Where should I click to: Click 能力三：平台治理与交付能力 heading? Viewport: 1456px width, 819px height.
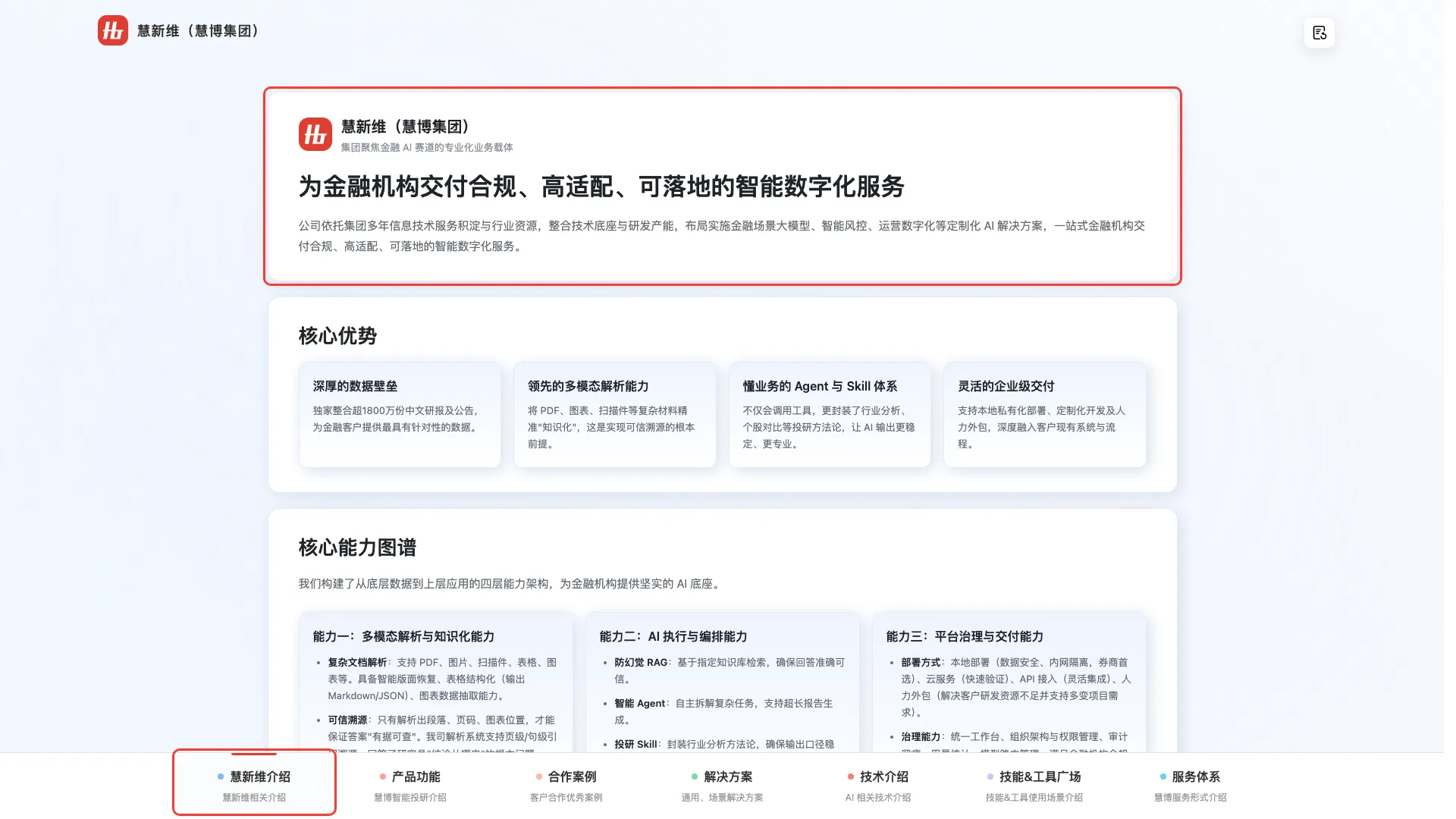[965, 637]
